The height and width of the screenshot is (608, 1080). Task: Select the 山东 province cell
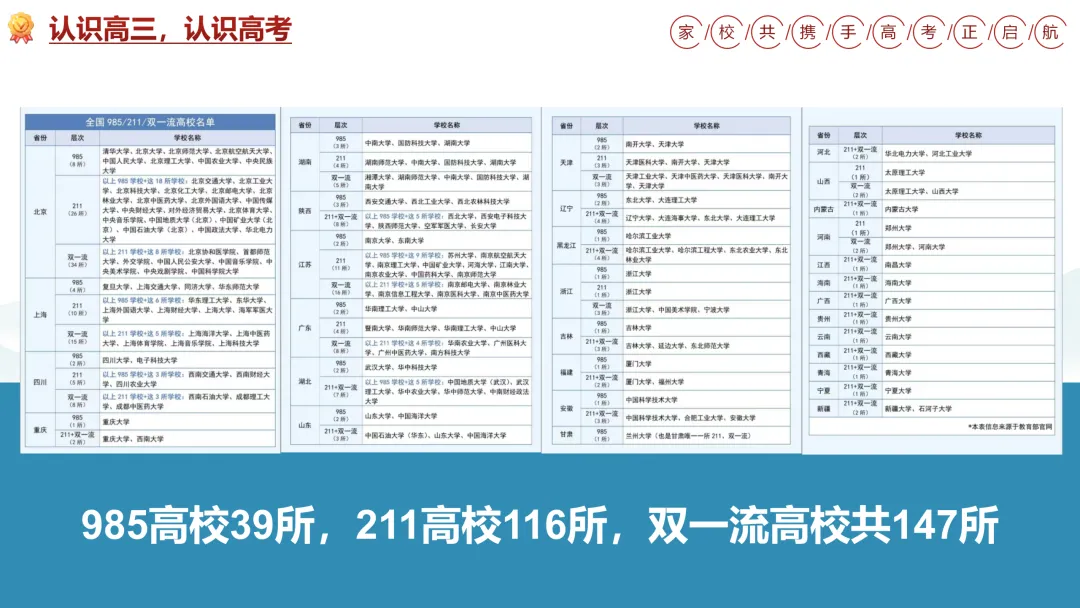pyautogui.click(x=305, y=425)
